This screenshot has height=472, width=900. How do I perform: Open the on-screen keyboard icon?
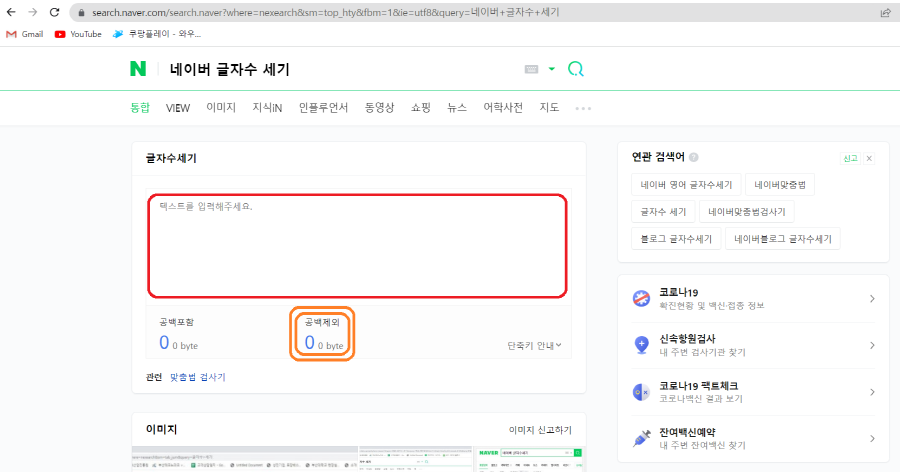(532, 69)
